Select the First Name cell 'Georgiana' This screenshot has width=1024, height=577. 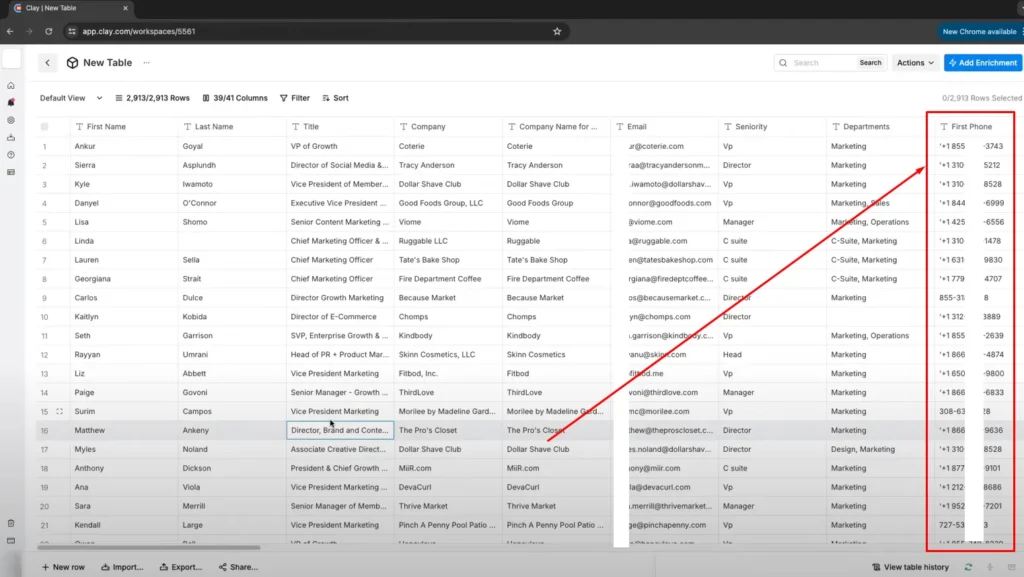(124, 279)
